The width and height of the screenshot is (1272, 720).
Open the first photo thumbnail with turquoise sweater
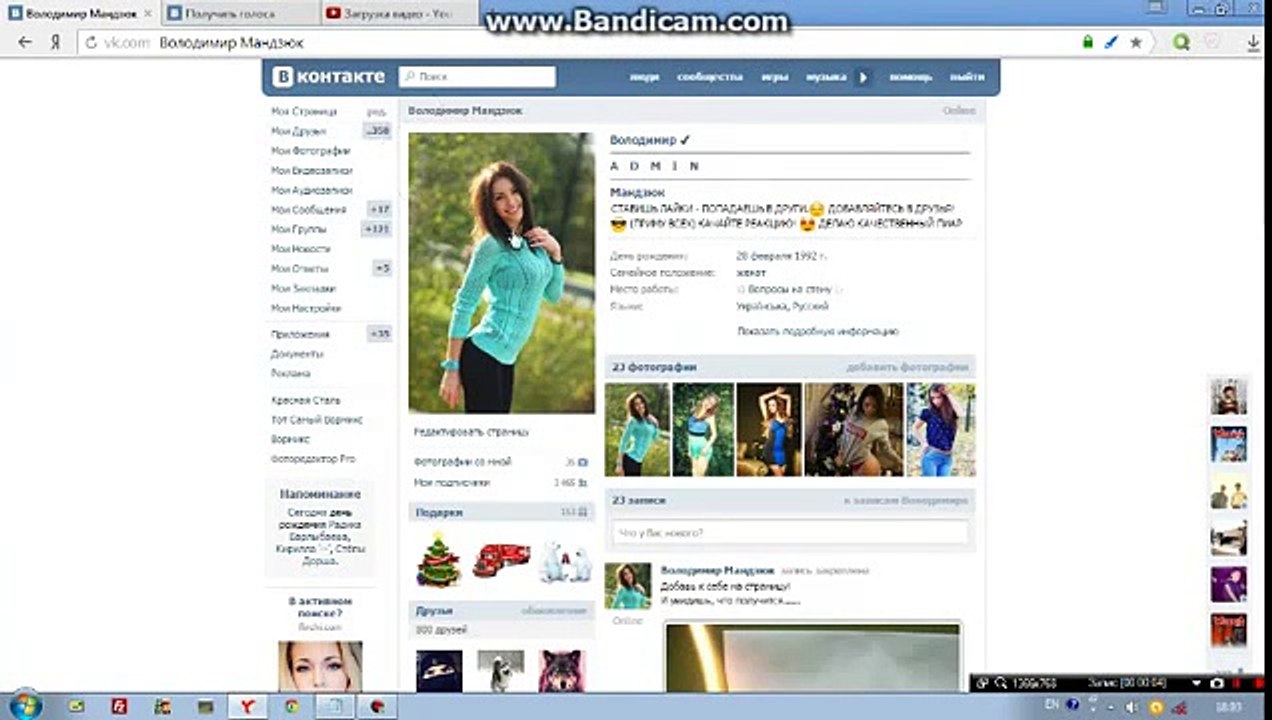pos(637,429)
